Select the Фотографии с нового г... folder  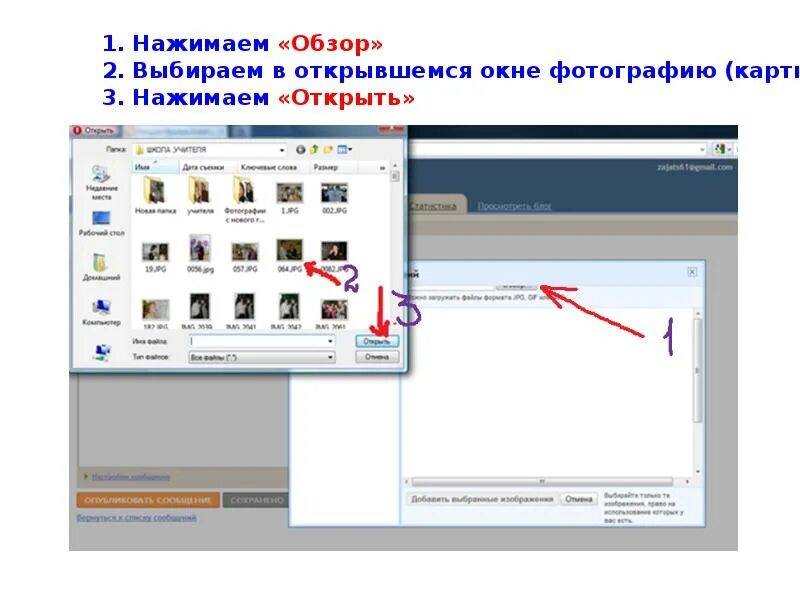point(245,199)
